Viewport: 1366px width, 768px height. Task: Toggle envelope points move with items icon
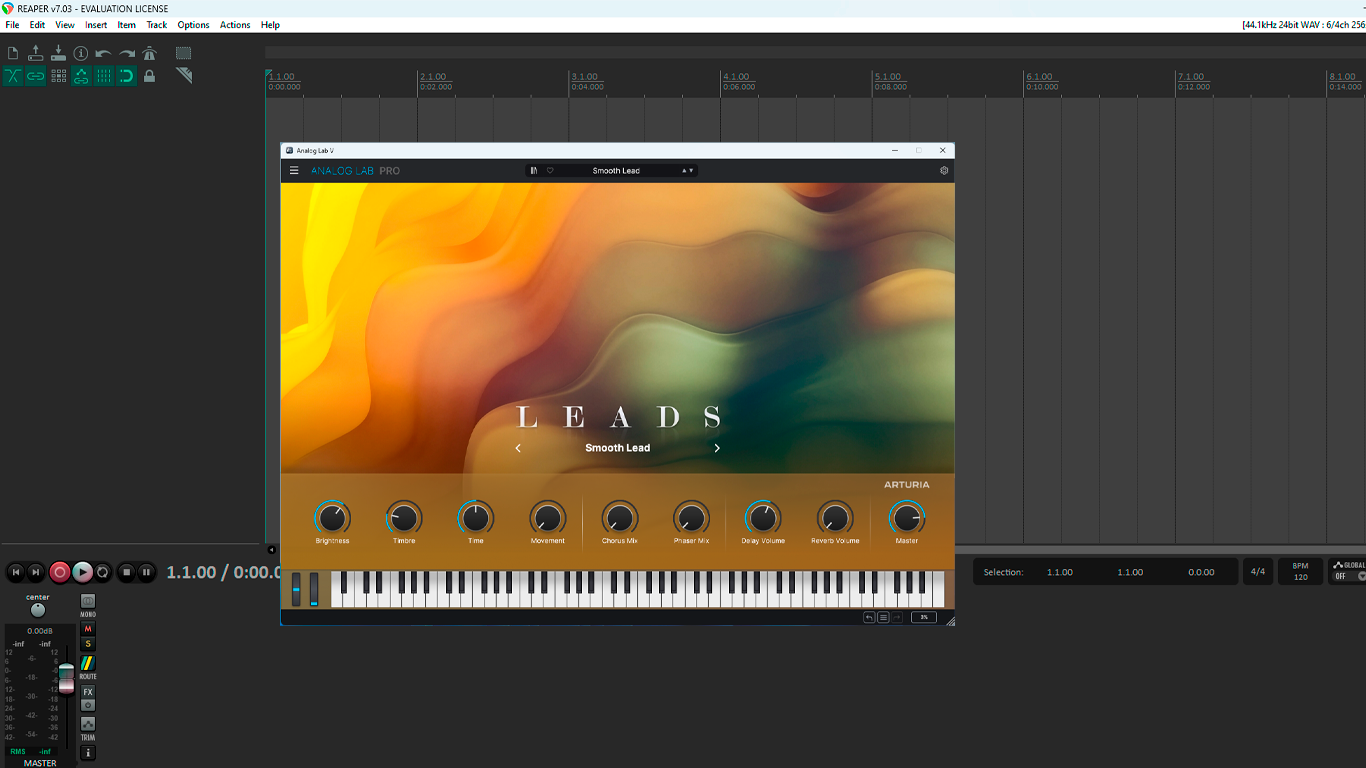pyautogui.click(x=81, y=76)
